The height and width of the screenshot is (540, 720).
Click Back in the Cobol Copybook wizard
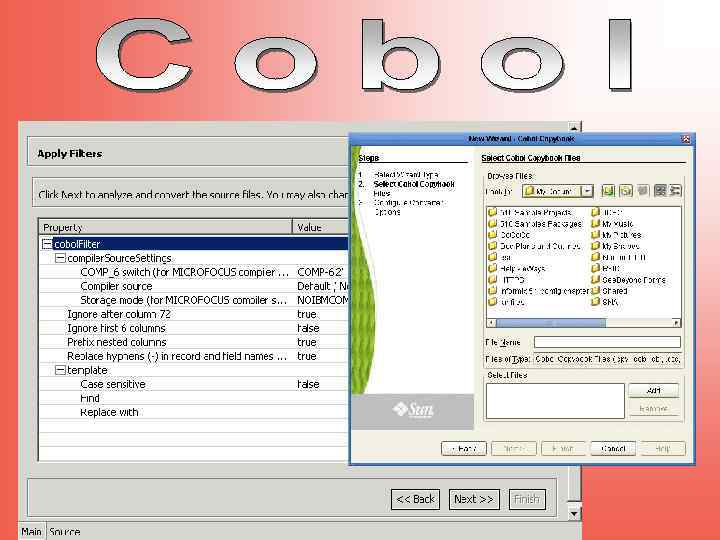pyautogui.click(x=464, y=449)
